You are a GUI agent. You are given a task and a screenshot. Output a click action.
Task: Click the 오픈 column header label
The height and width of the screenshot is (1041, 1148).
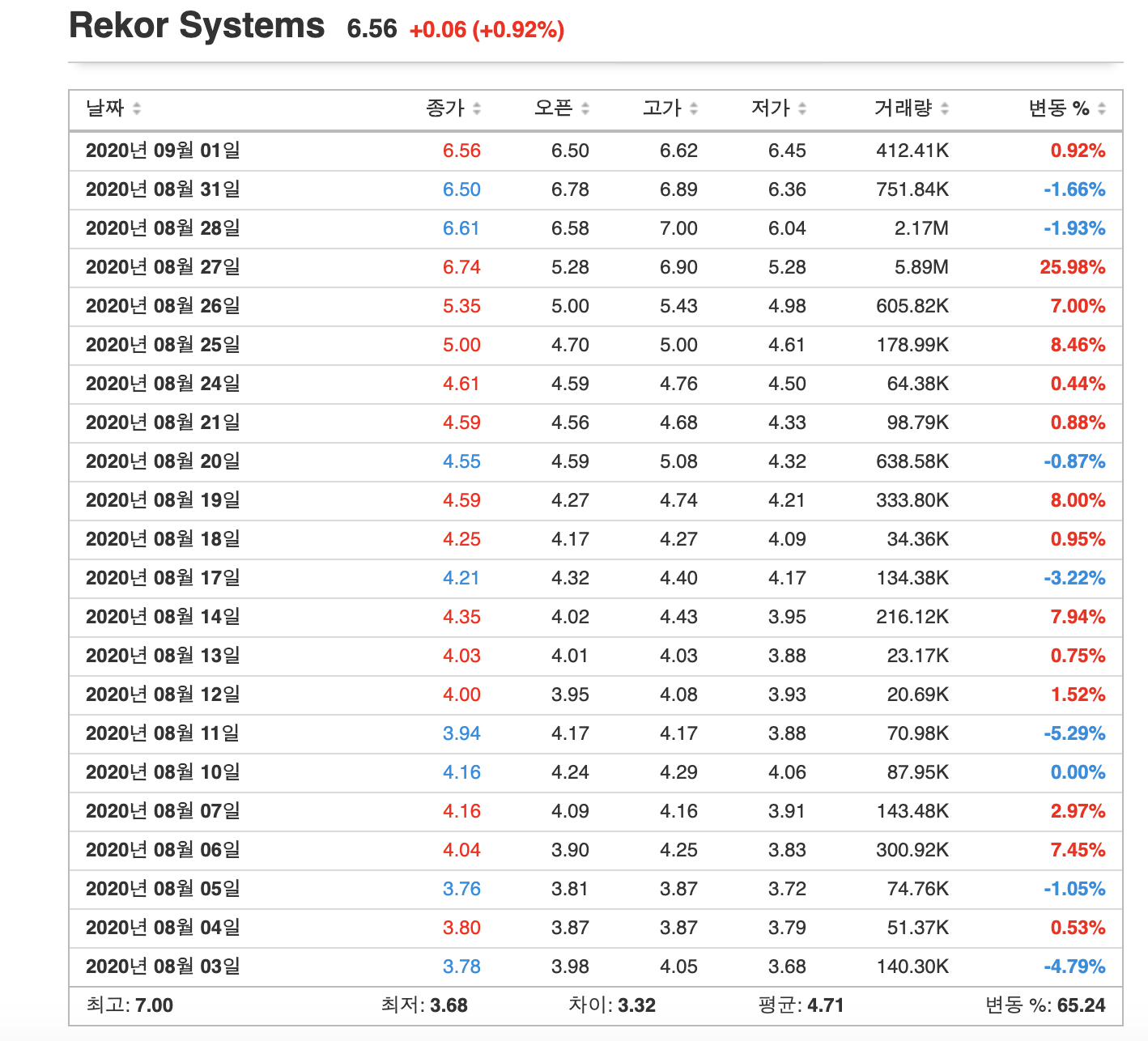tap(554, 108)
